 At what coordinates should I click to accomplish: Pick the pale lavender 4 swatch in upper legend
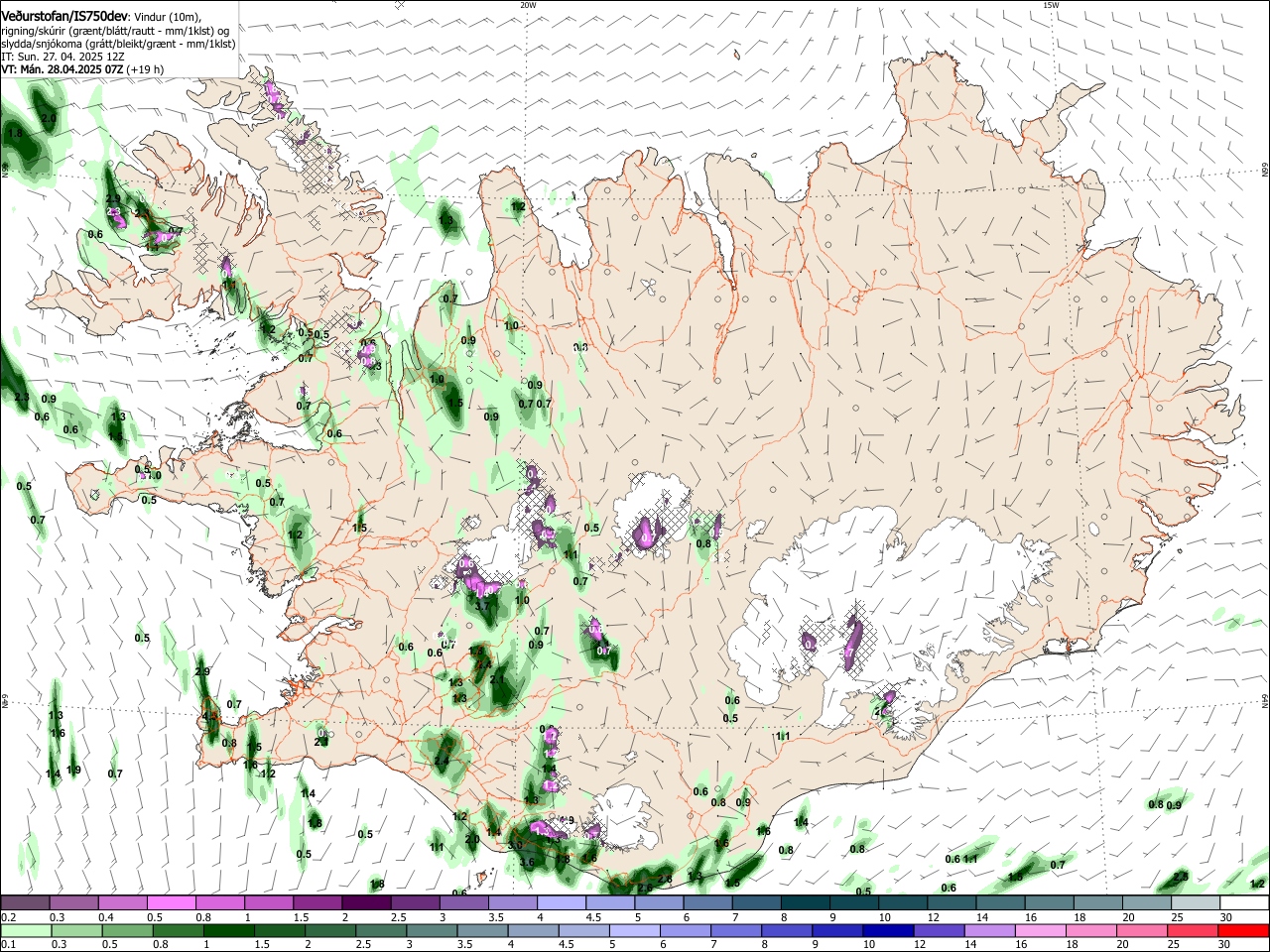[561, 902]
